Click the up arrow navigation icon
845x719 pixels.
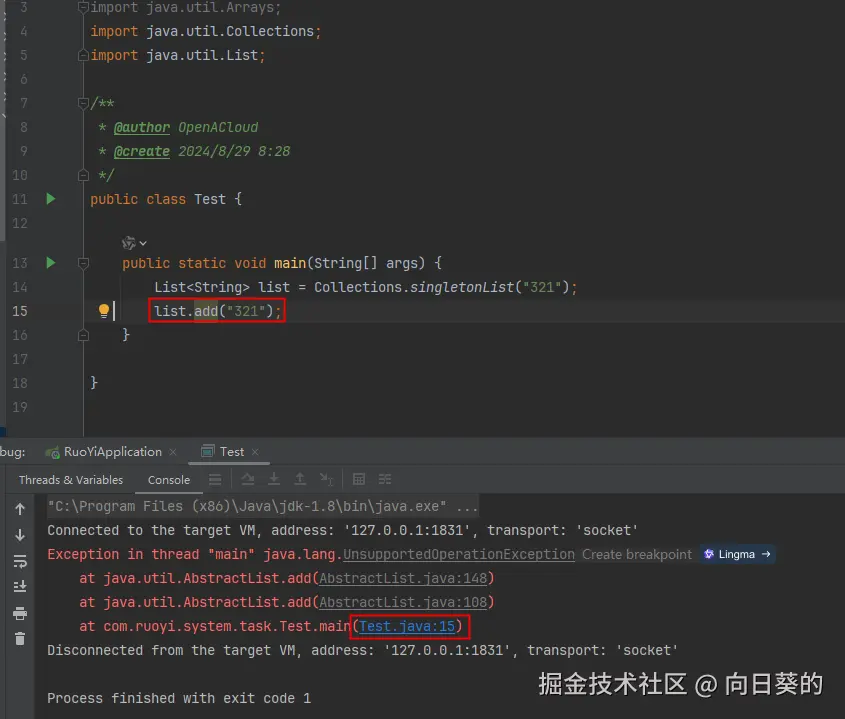click(19, 509)
